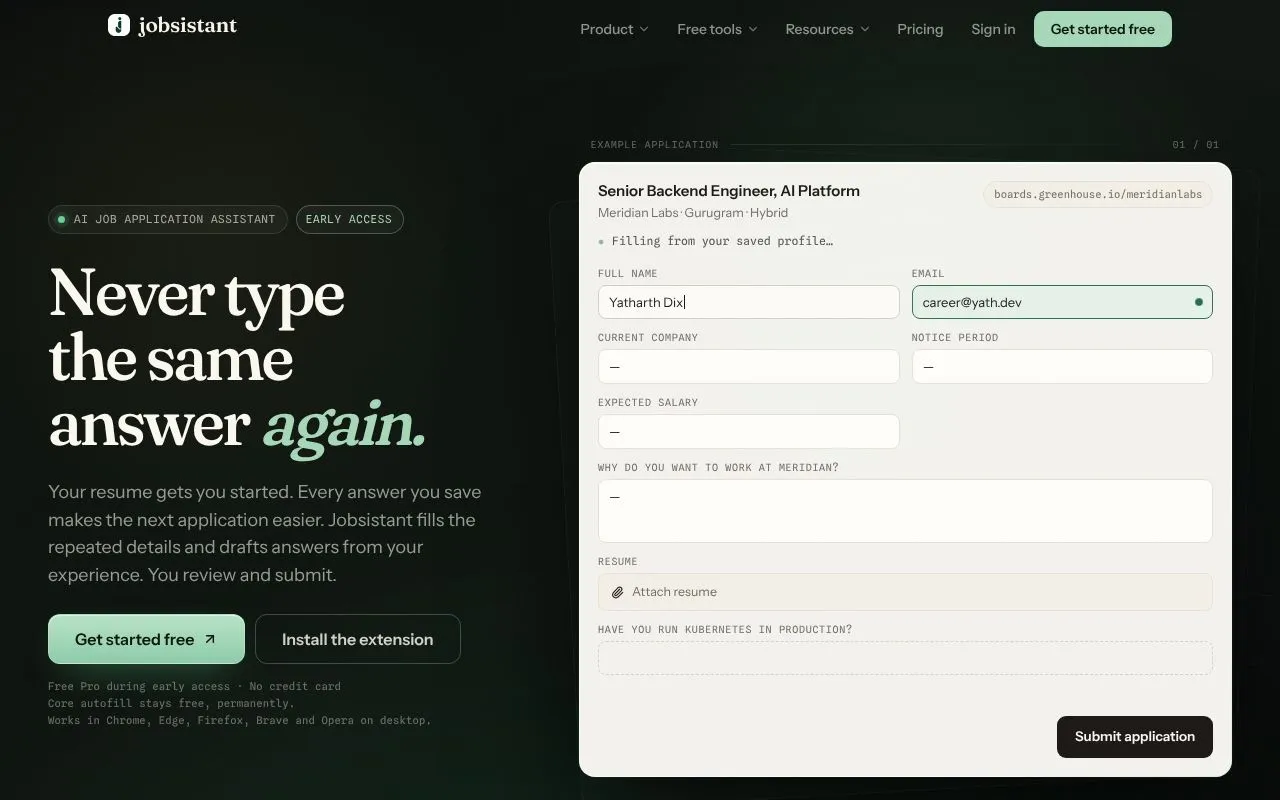Click the Example Application label
Viewport: 1280px width, 800px height.
pos(654,145)
